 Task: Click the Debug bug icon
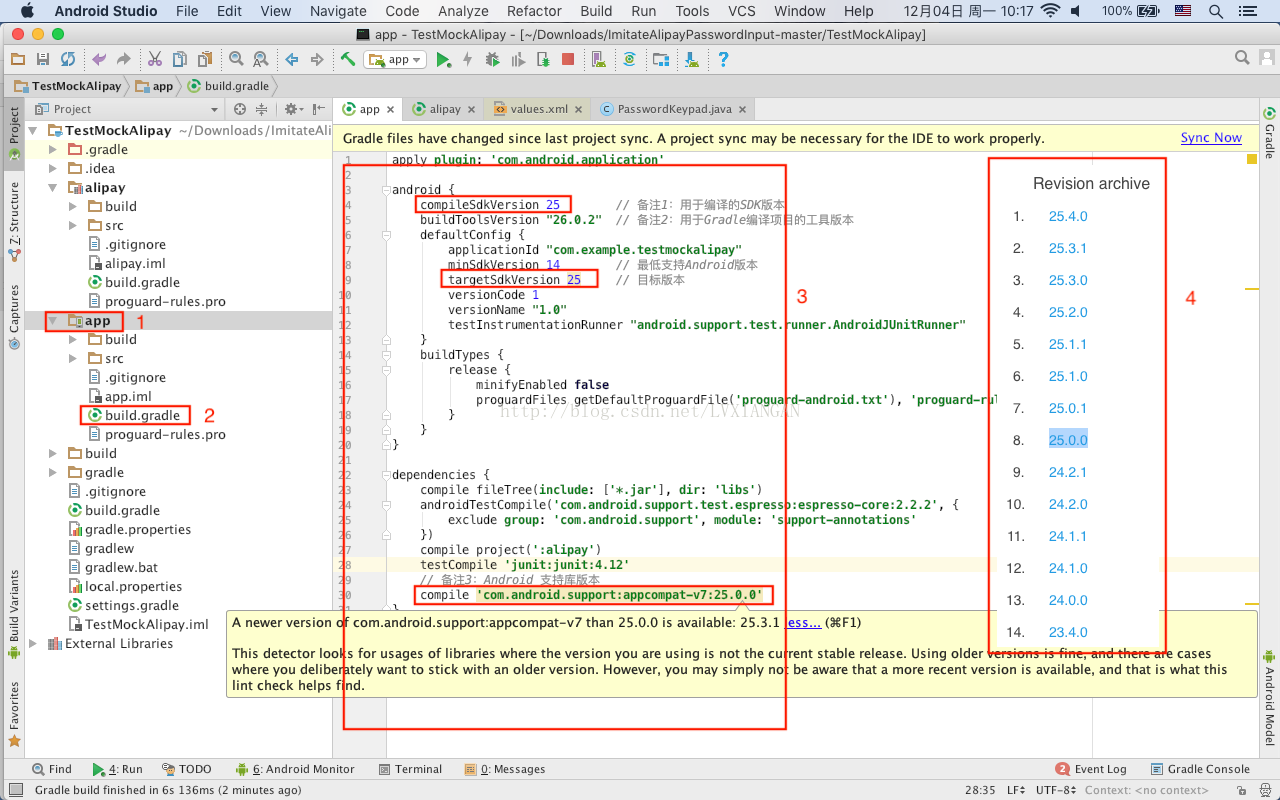(491, 60)
